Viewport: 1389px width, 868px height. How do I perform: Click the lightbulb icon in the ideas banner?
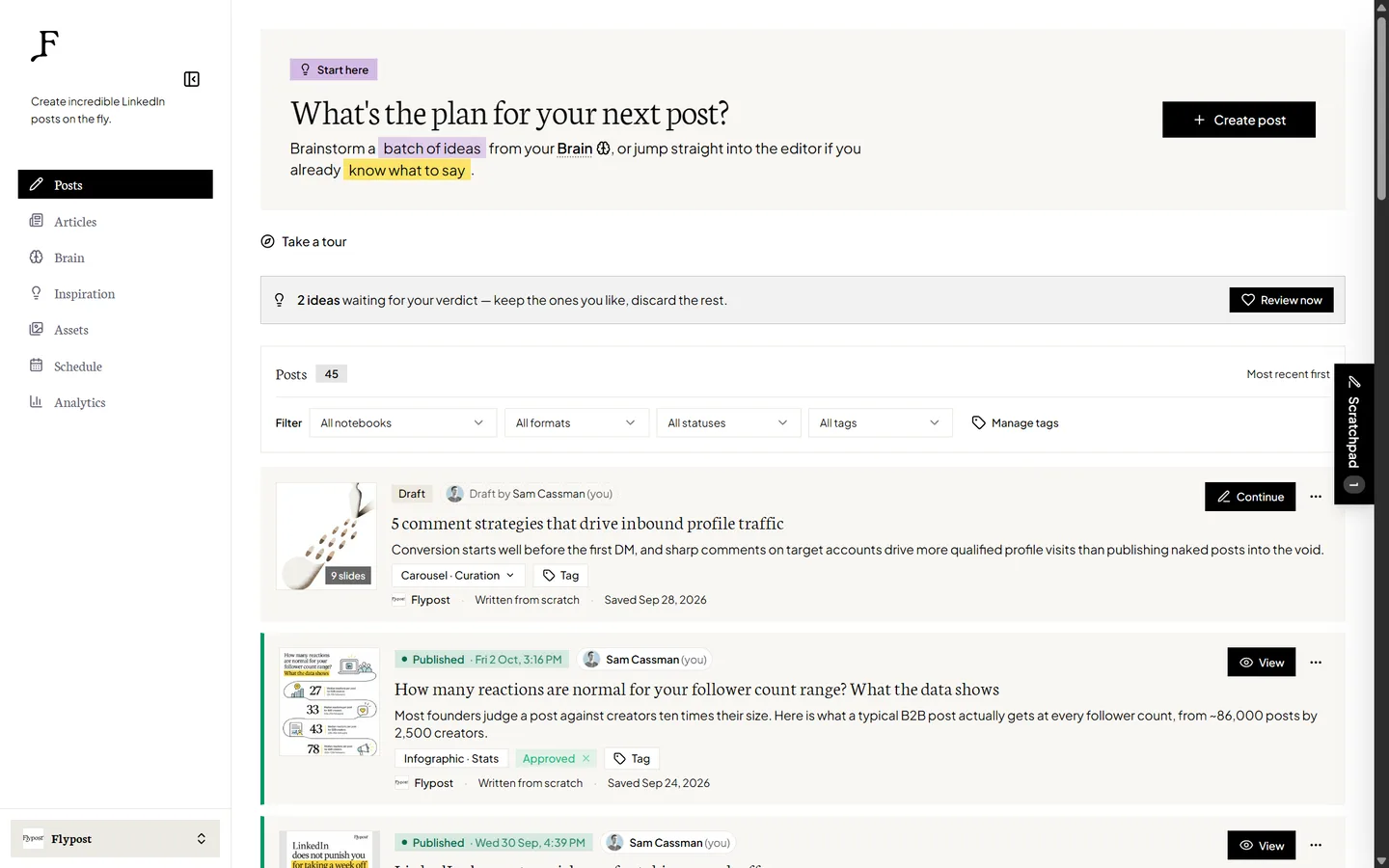click(x=280, y=300)
